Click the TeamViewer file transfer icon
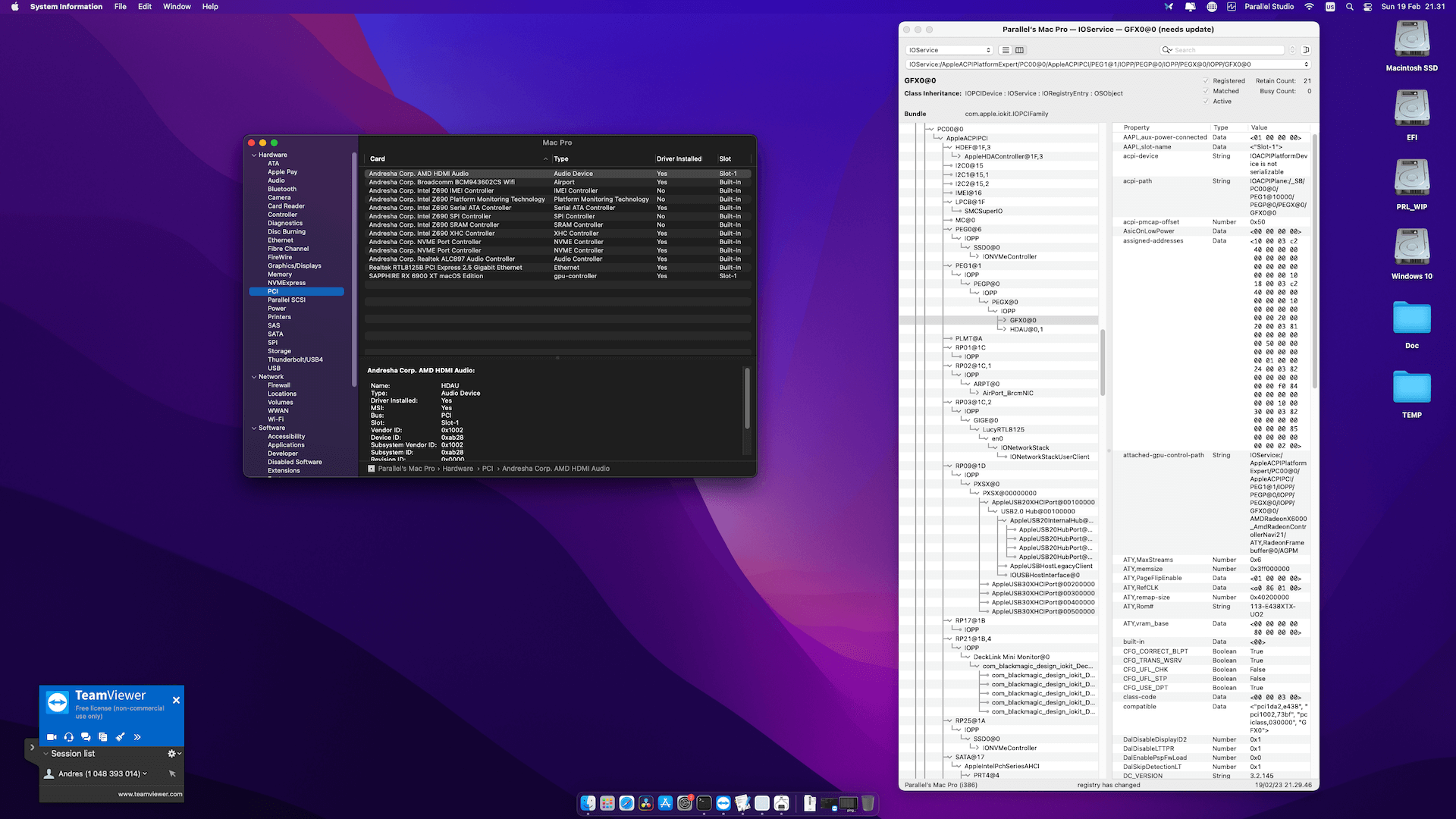 [102, 737]
